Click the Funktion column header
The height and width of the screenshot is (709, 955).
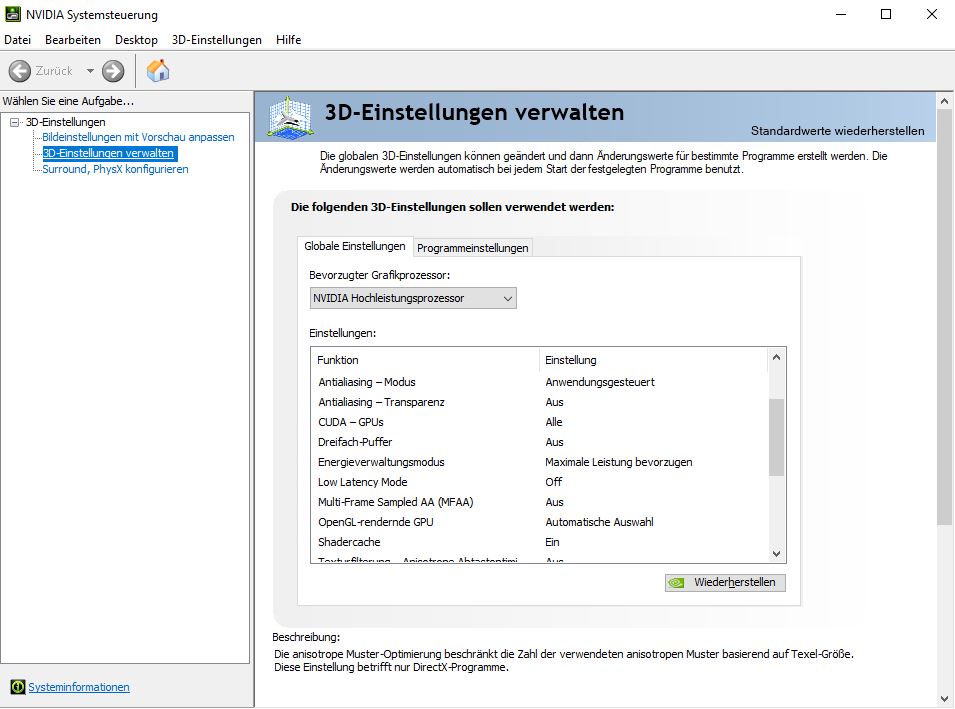[425, 359]
